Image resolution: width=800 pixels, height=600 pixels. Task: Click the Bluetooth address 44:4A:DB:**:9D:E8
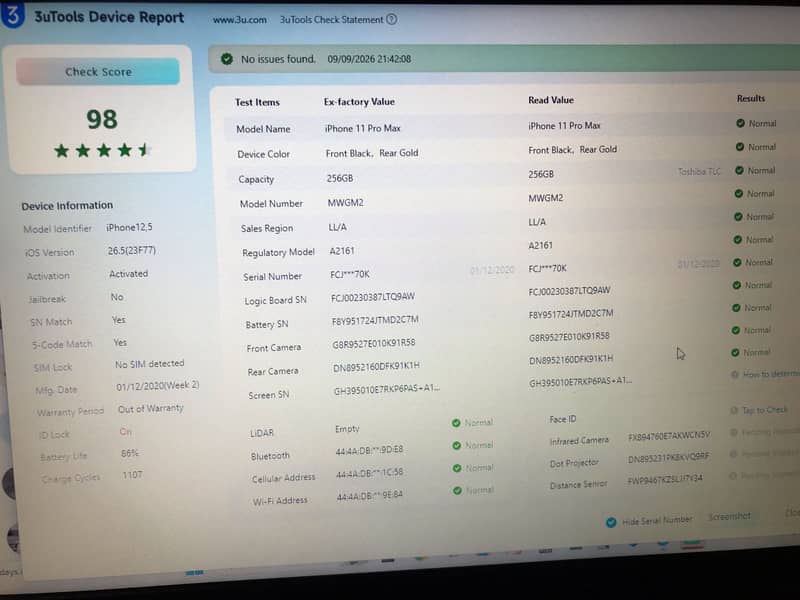coord(369,451)
